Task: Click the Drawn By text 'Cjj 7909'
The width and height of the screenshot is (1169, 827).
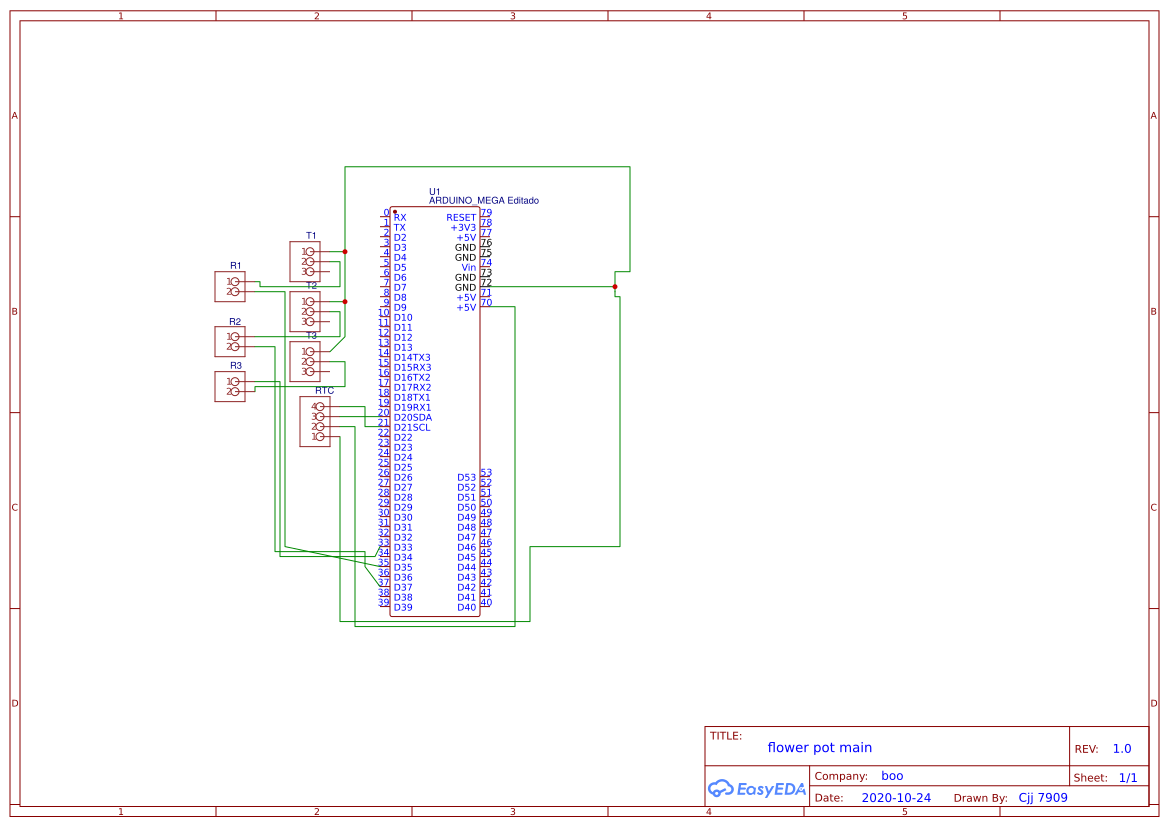Action: tap(1042, 797)
